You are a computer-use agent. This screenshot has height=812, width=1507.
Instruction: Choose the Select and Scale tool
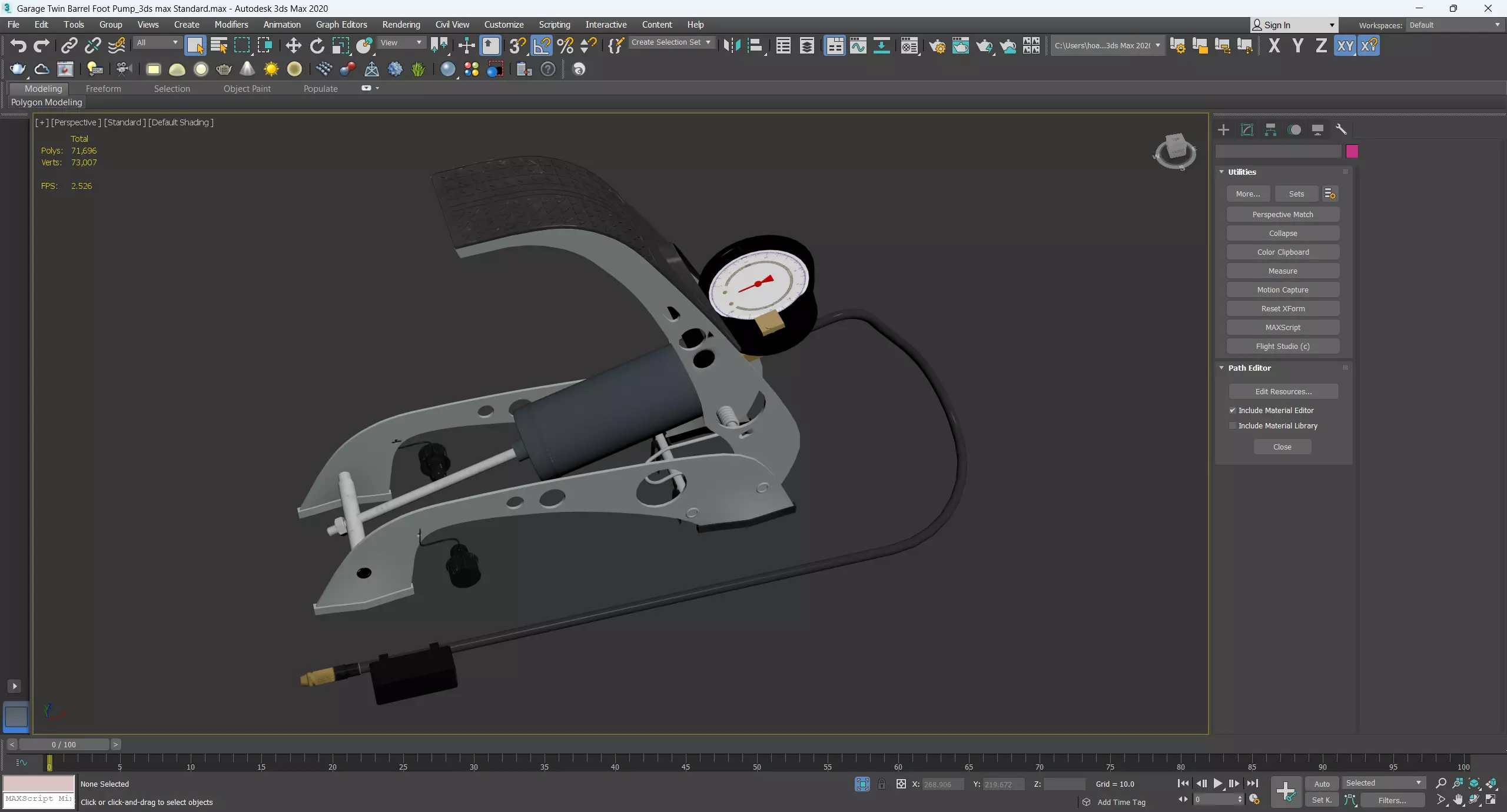pos(340,45)
